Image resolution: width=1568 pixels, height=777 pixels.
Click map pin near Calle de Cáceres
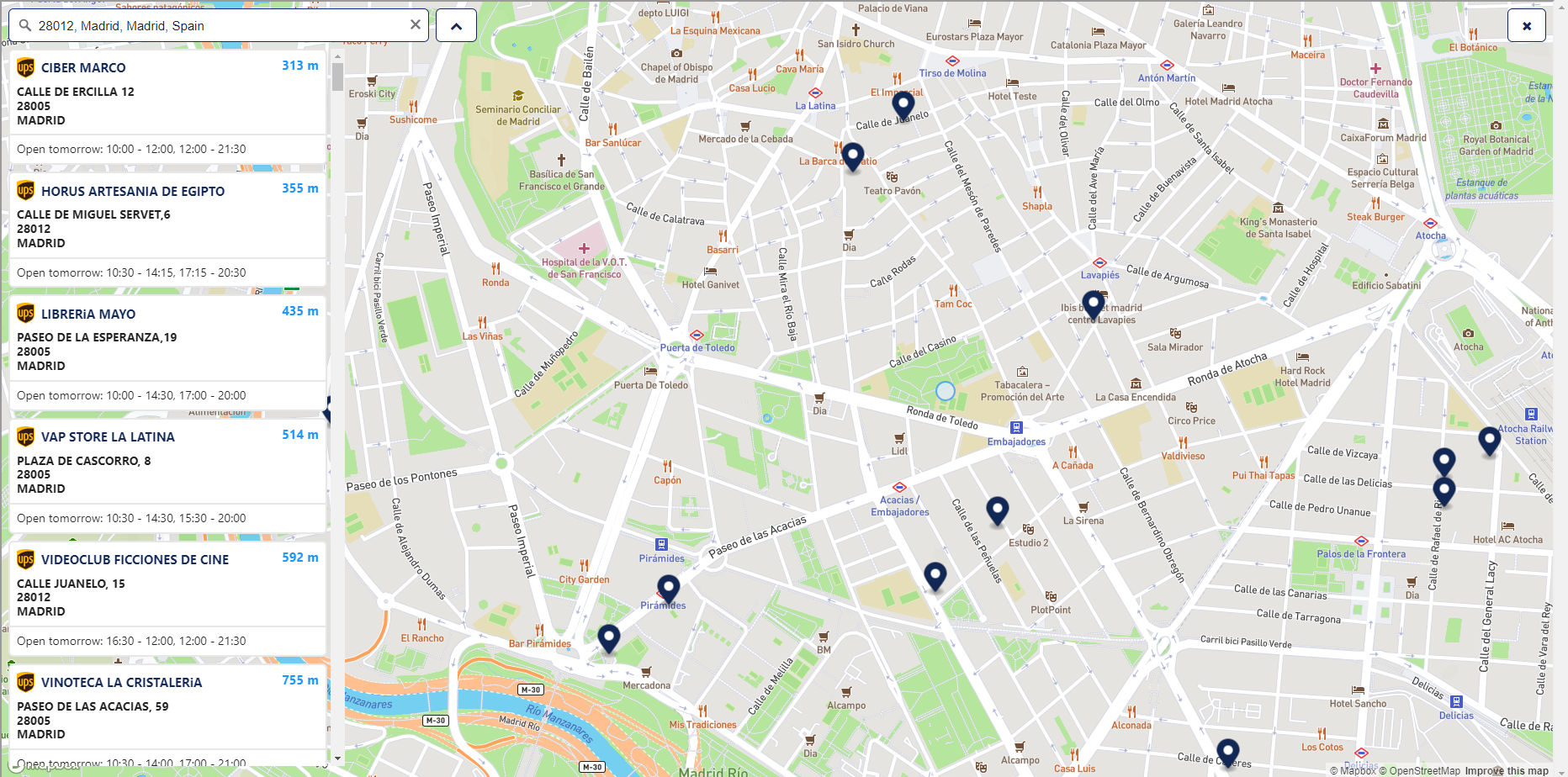click(1228, 753)
